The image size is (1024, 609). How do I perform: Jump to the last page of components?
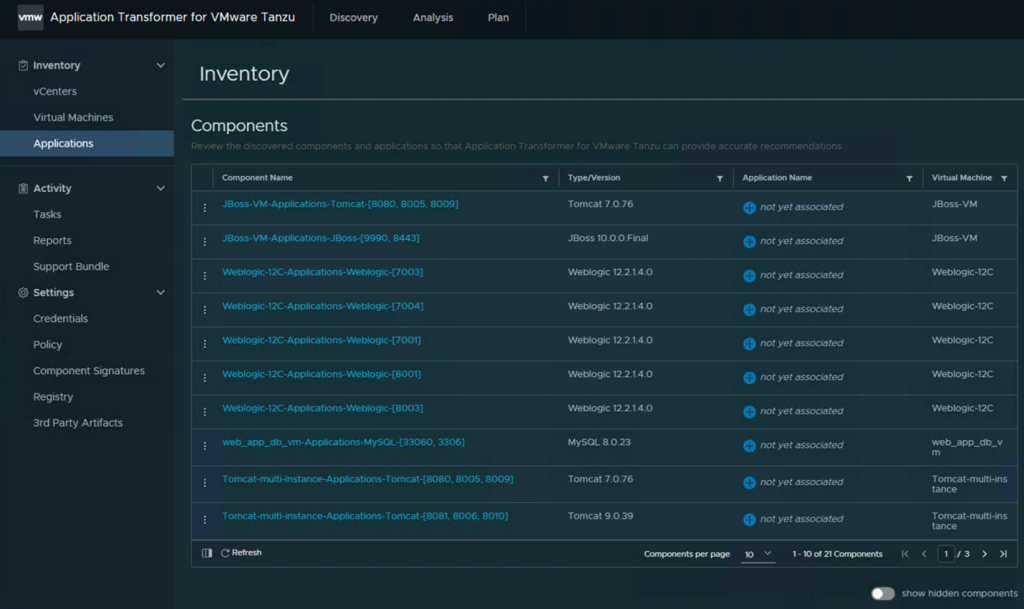click(x=1003, y=554)
